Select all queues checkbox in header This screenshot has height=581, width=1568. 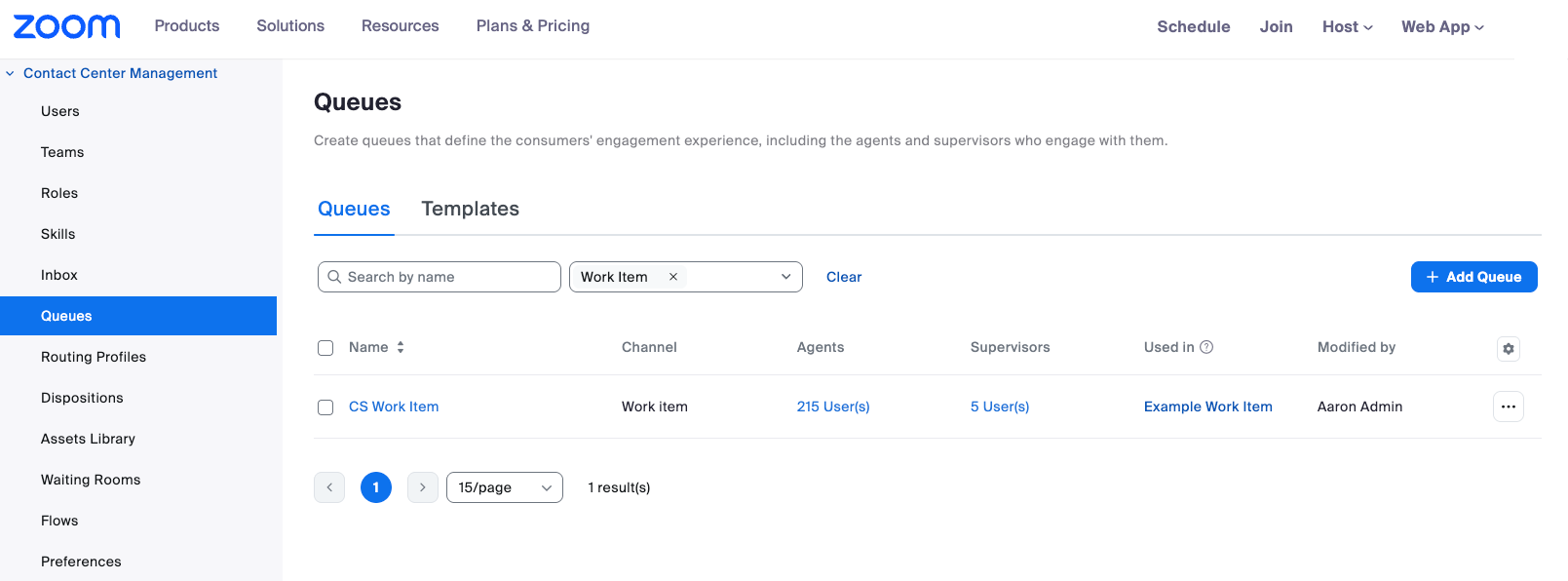tap(325, 348)
